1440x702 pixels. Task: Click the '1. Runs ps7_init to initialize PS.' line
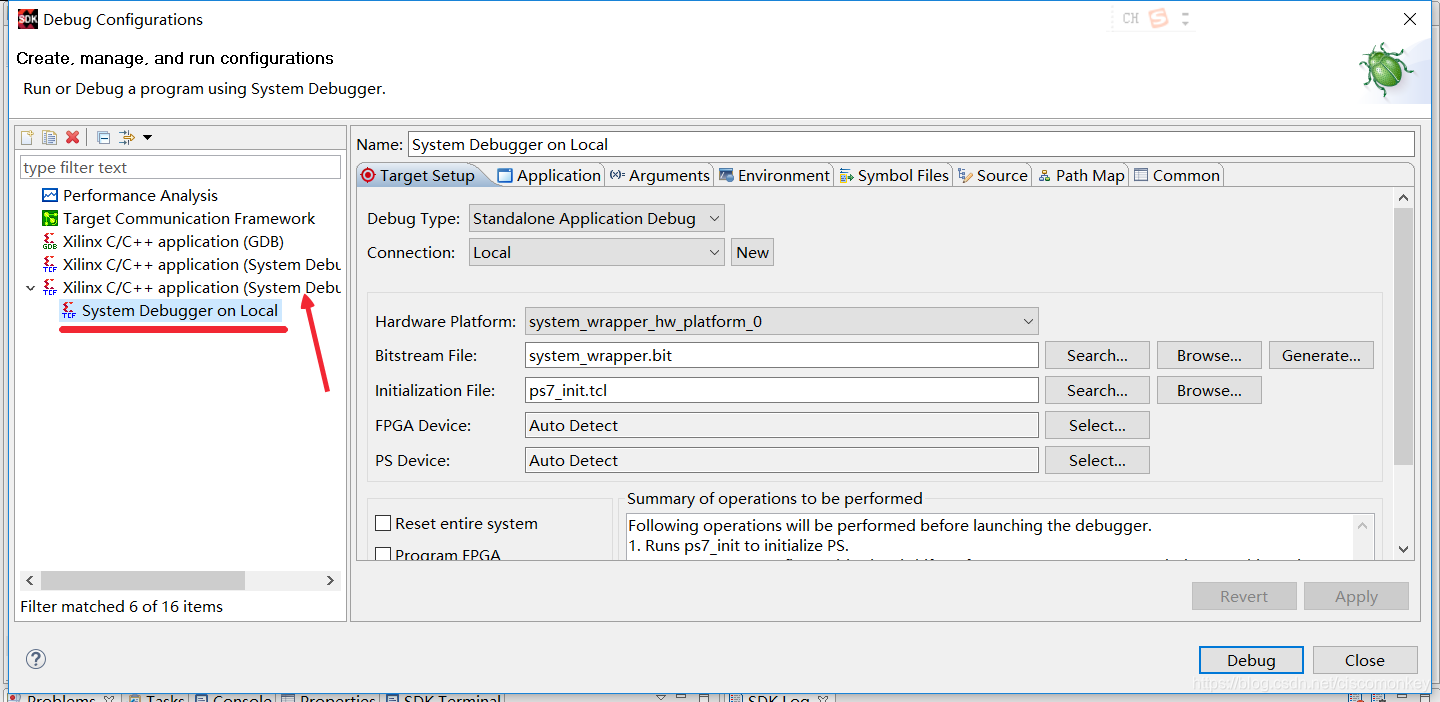click(738, 545)
